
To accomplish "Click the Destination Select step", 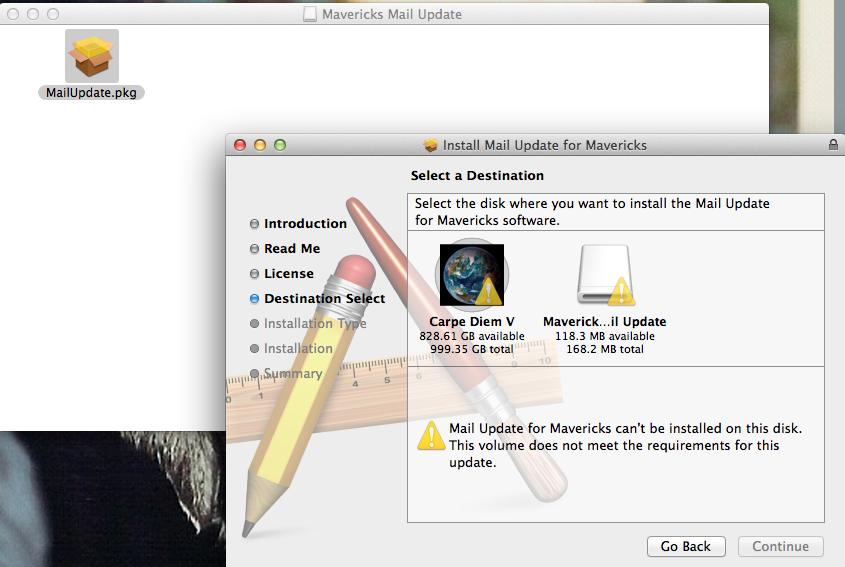I will tap(318, 299).
